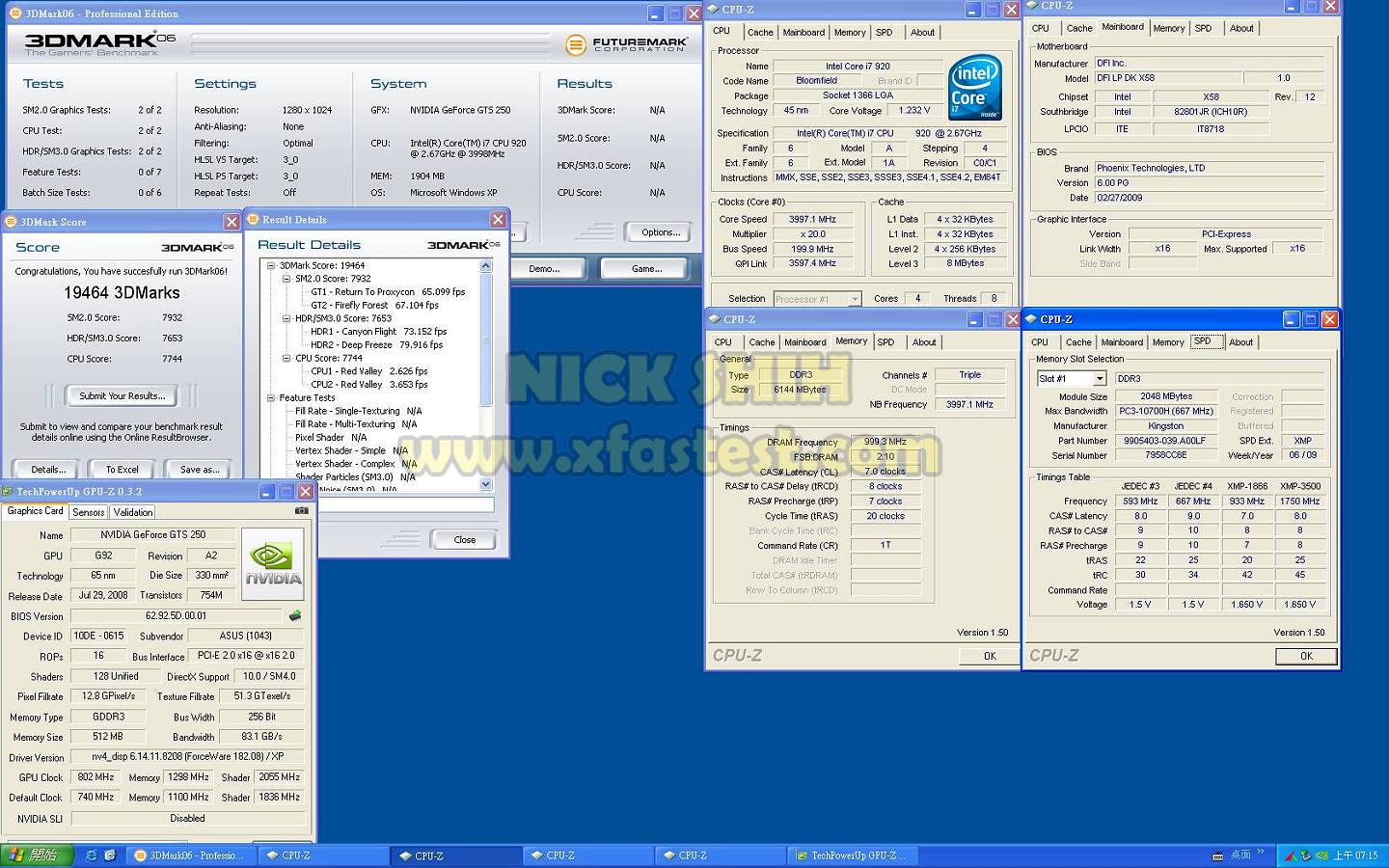Click the Futuremark logo in 3DMark06
This screenshot has width=1389, height=868.
(x=627, y=44)
